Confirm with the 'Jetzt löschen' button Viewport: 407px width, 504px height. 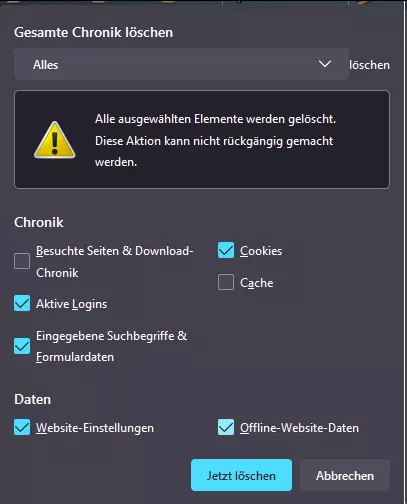pyautogui.click(x=241, y=475)
